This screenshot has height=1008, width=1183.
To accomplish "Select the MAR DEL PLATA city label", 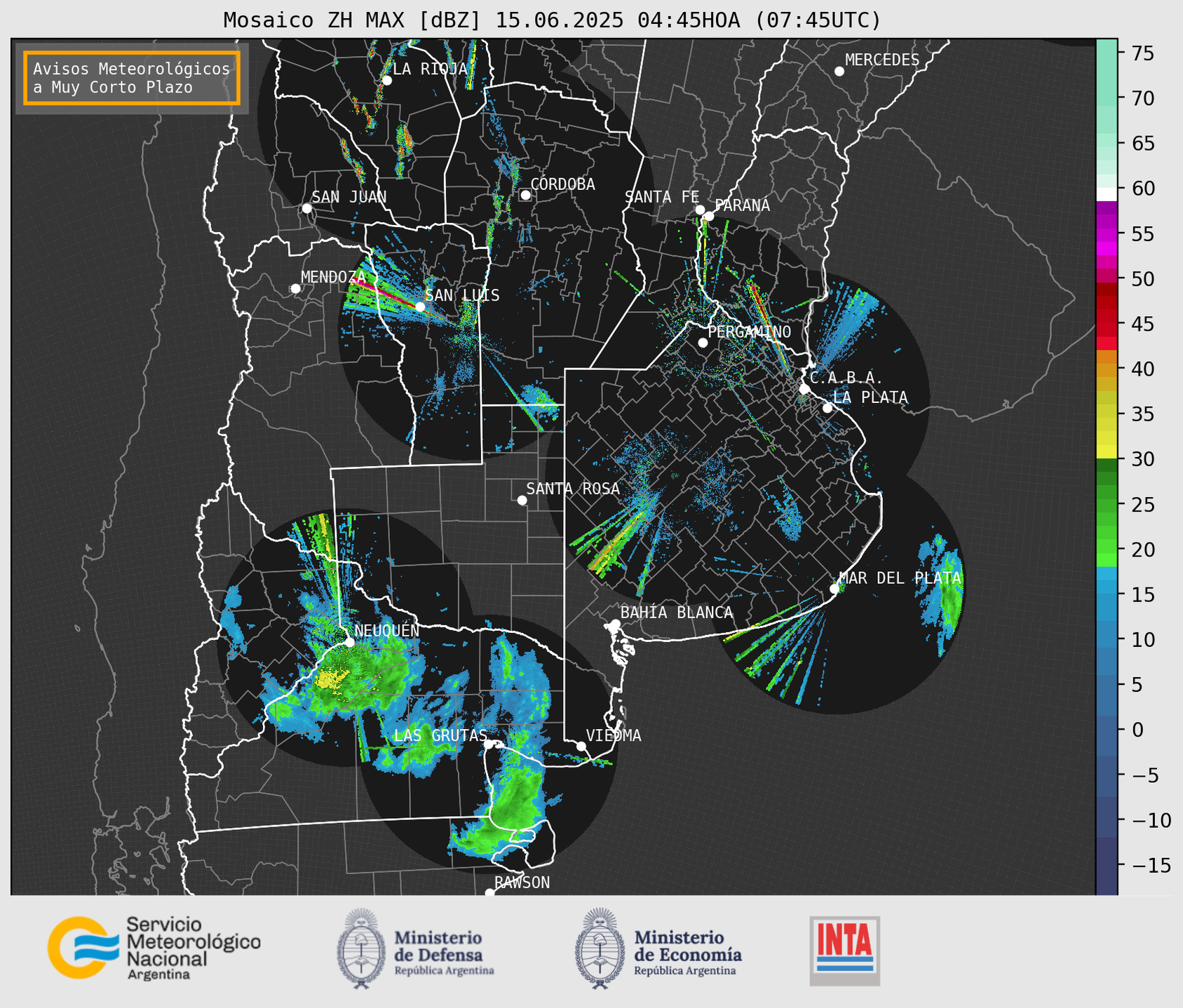I will tap(900, 578).
